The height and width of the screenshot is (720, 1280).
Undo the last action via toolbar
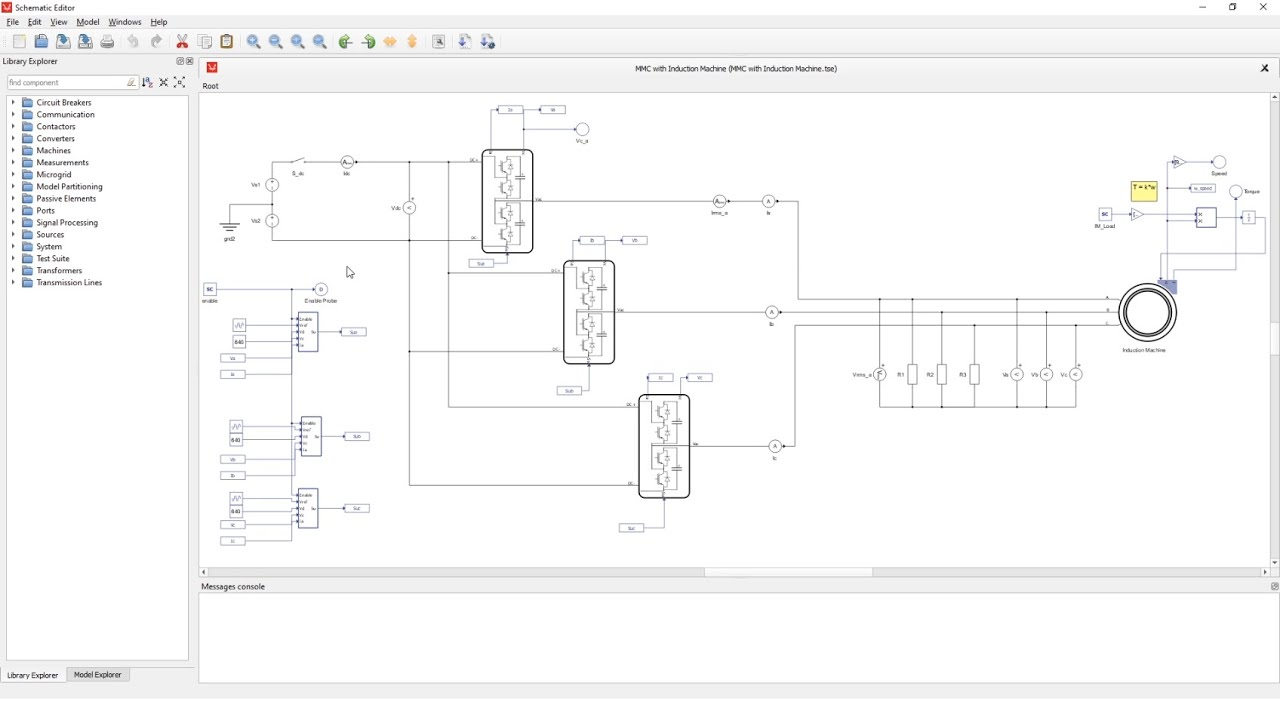click(133, 42)
